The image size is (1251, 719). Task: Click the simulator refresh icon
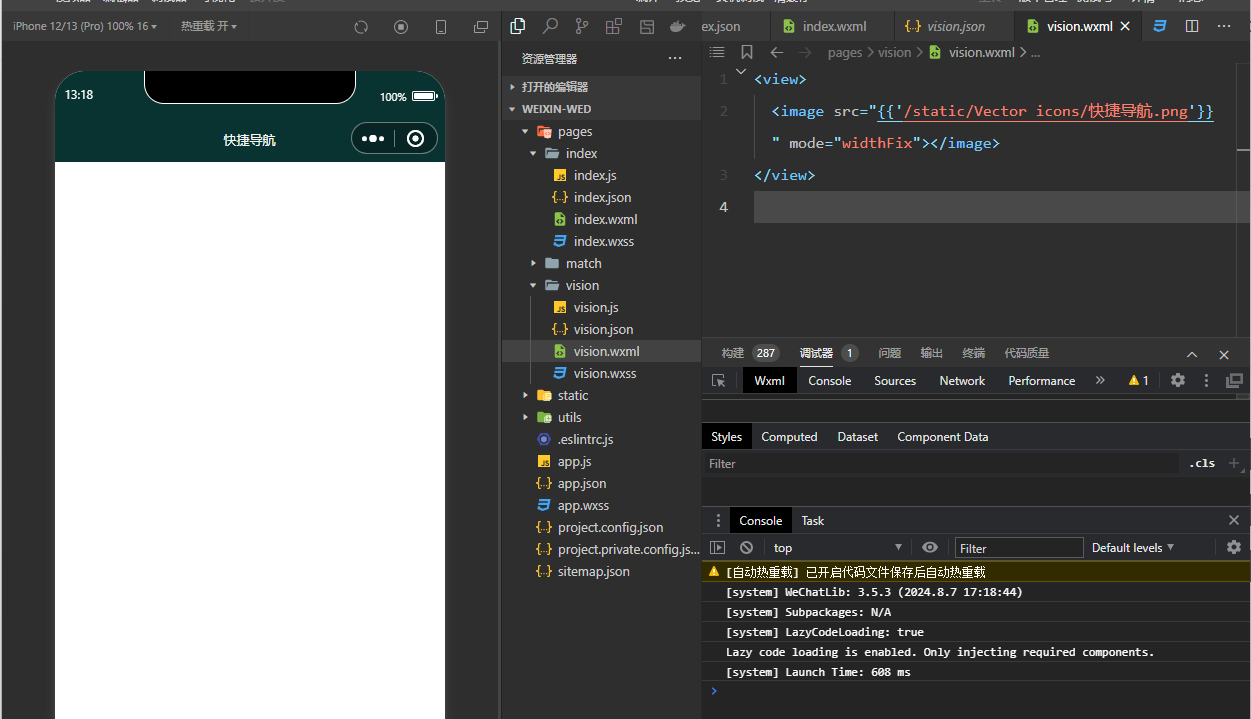click(x=361, y=27)
